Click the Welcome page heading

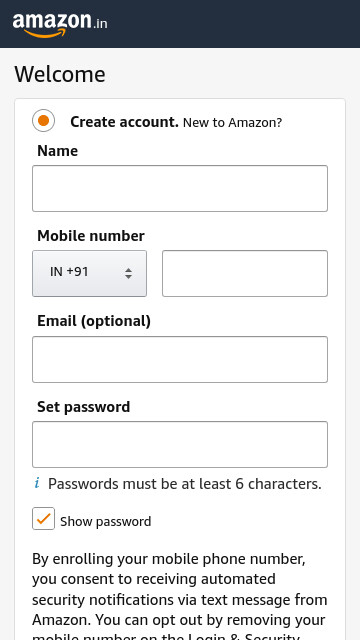[60, 74]
